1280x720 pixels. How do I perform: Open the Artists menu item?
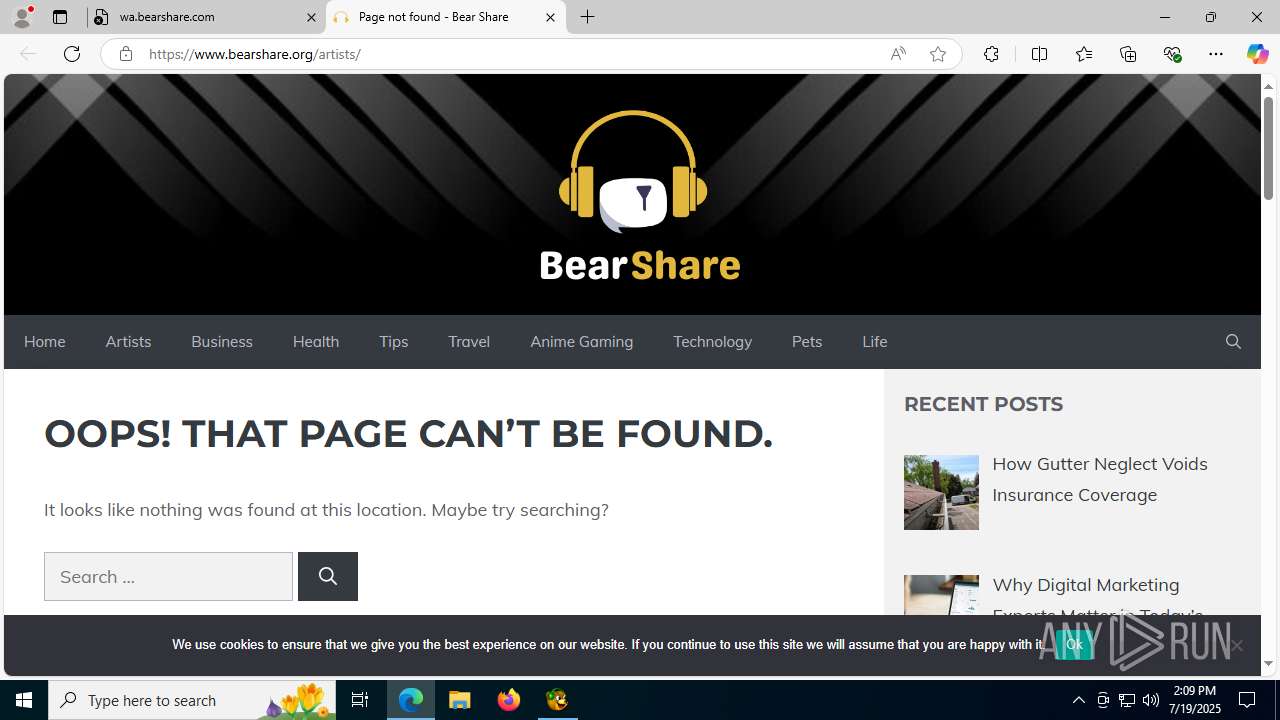coord(128,342)
